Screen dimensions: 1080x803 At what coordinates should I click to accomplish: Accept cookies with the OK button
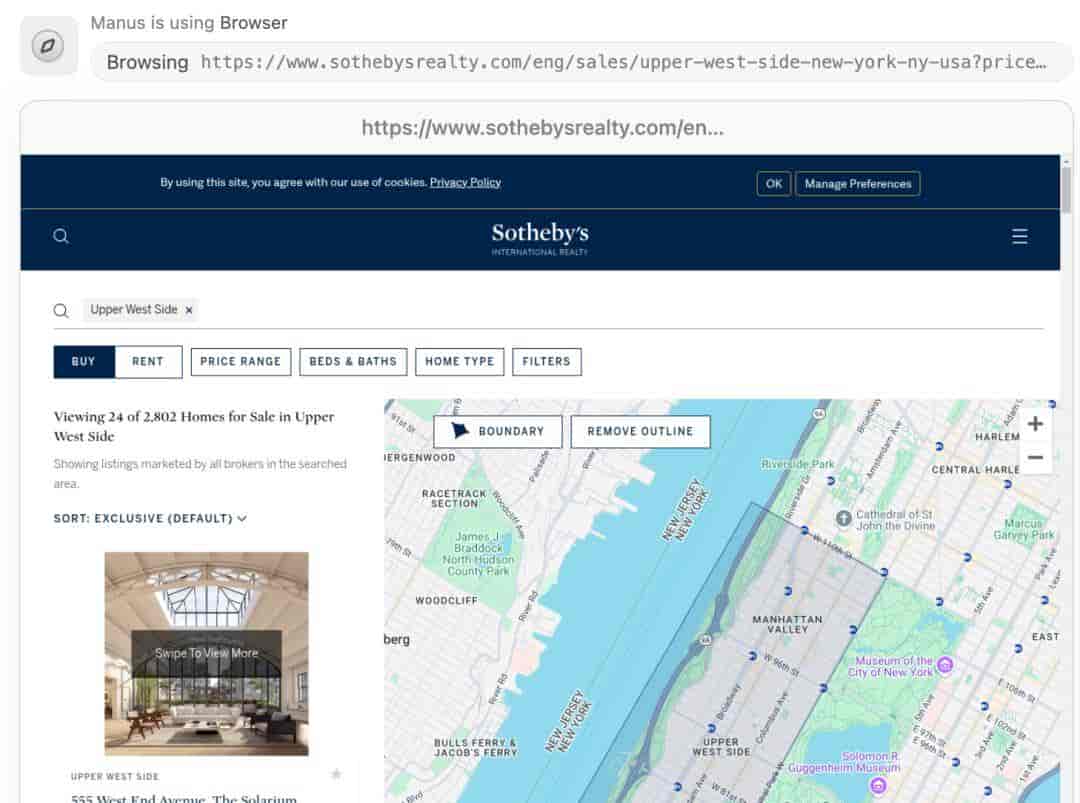pos(773,184)
